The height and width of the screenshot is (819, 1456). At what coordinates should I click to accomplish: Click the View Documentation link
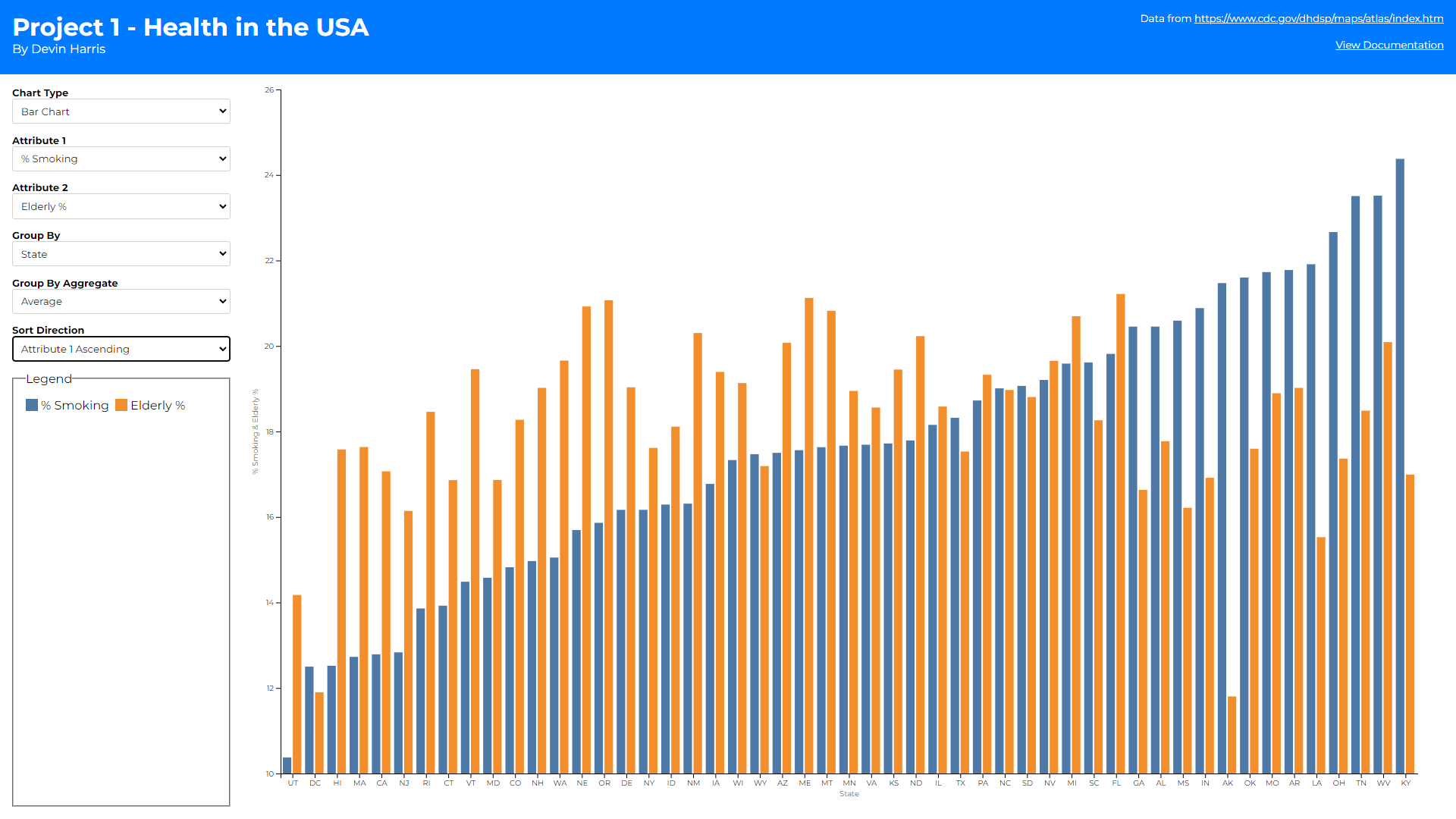tap(1389, 45)
